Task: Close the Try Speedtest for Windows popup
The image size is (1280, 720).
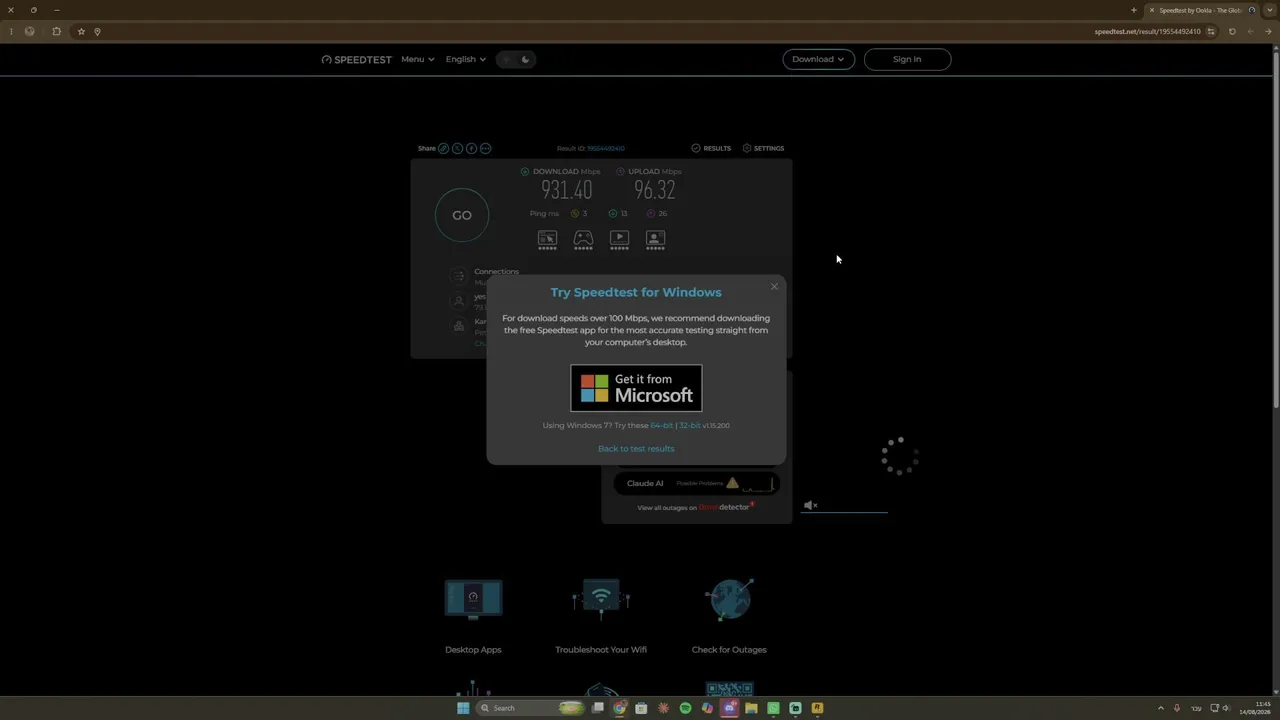Action: click(x=774, y=287)
